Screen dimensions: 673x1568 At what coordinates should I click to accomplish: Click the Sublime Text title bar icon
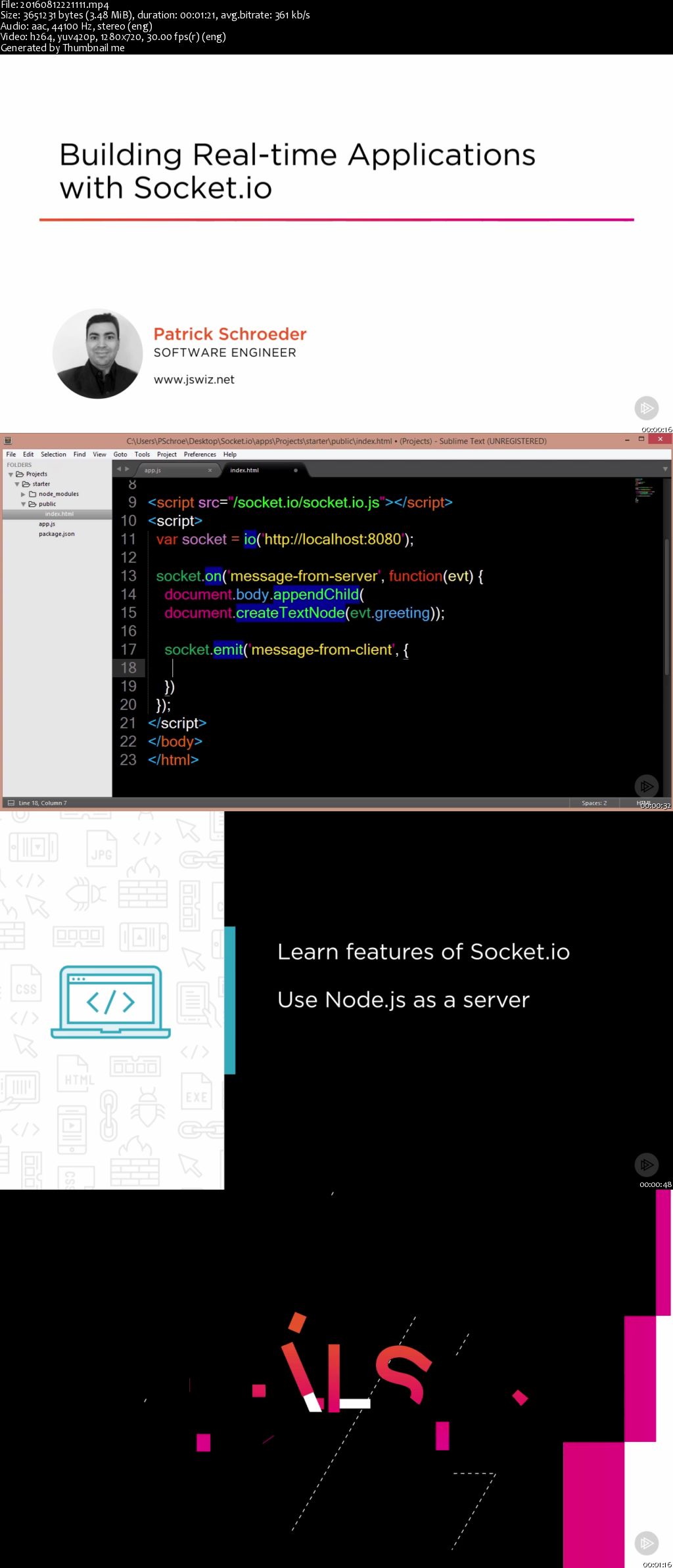click(x=8, y=441)
